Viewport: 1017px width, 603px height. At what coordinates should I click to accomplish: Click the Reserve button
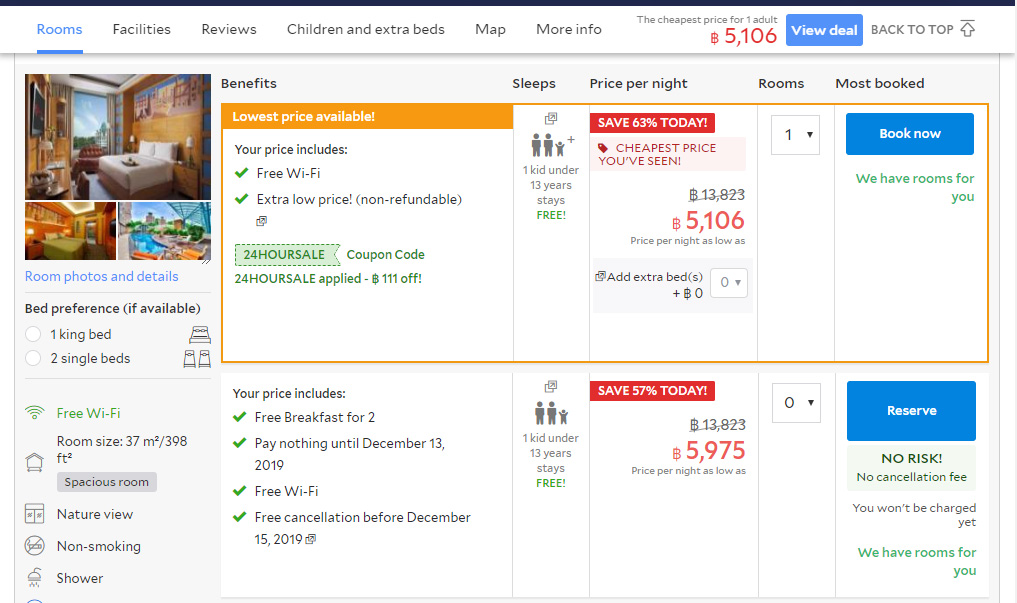point(911,411)
